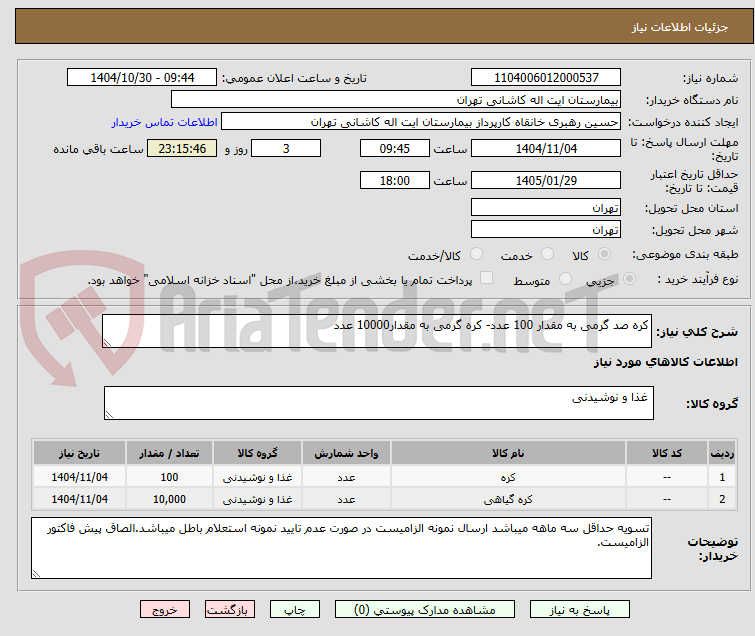The height and width of the screenshot is (636, 755).
Task: Click the جزئیات اطلاعات نیاز page header
Action: coord(680,27)
